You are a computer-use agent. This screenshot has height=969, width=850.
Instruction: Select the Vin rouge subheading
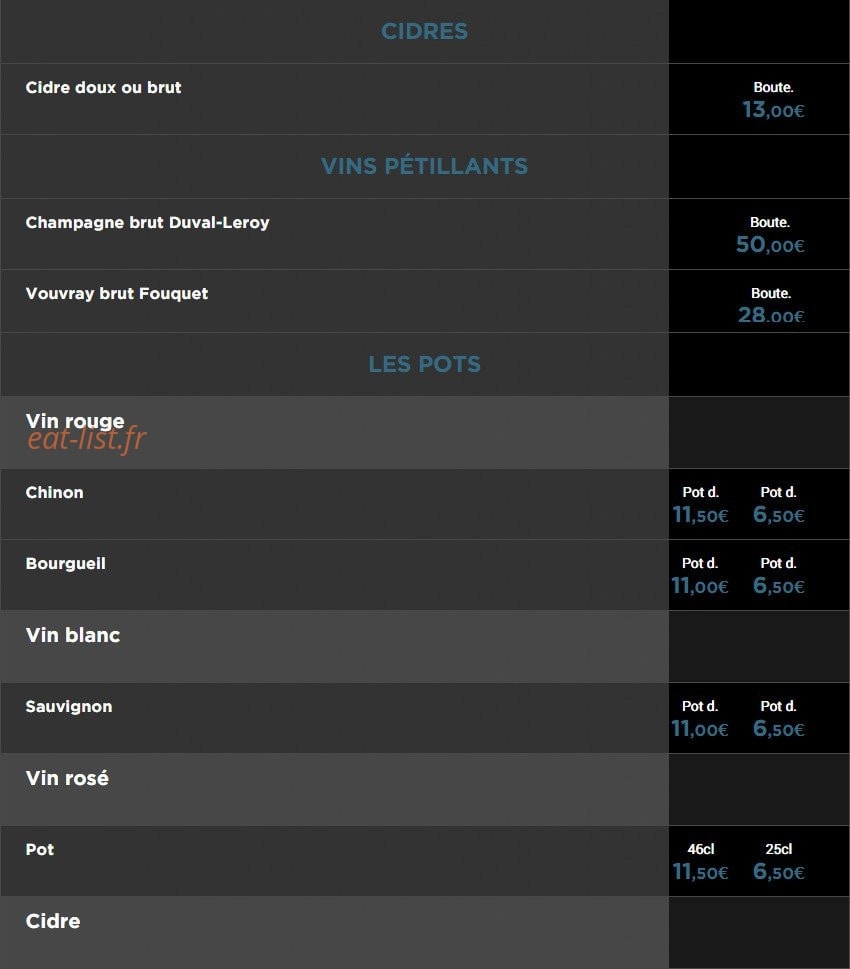(x=75, y=421)
